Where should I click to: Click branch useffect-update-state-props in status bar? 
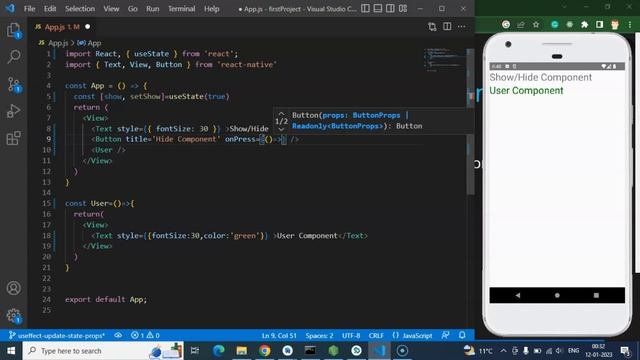coord(57,336)
